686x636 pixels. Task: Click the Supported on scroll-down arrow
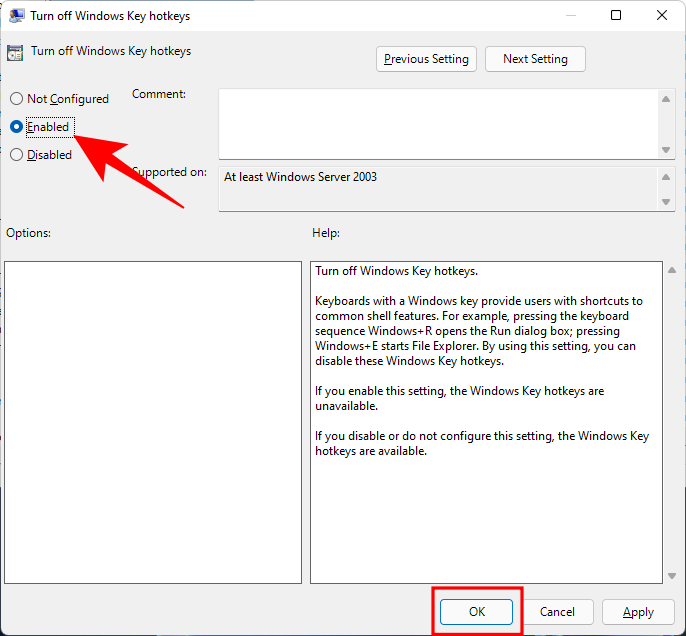tap(667, 201)
